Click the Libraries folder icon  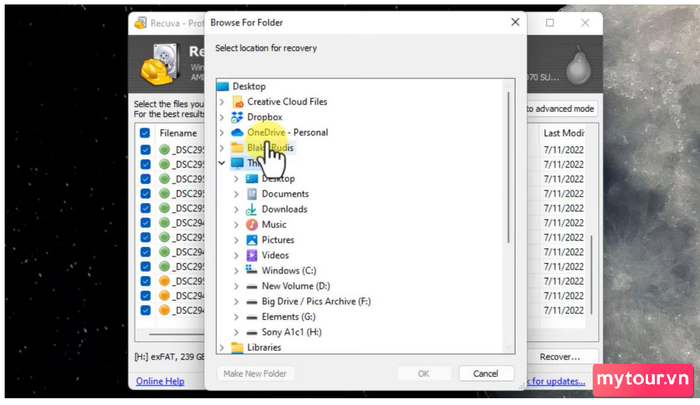pos(237,347)
